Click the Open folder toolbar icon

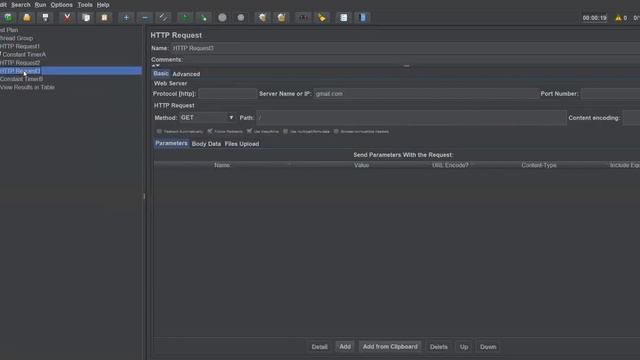tap(27, 18)
